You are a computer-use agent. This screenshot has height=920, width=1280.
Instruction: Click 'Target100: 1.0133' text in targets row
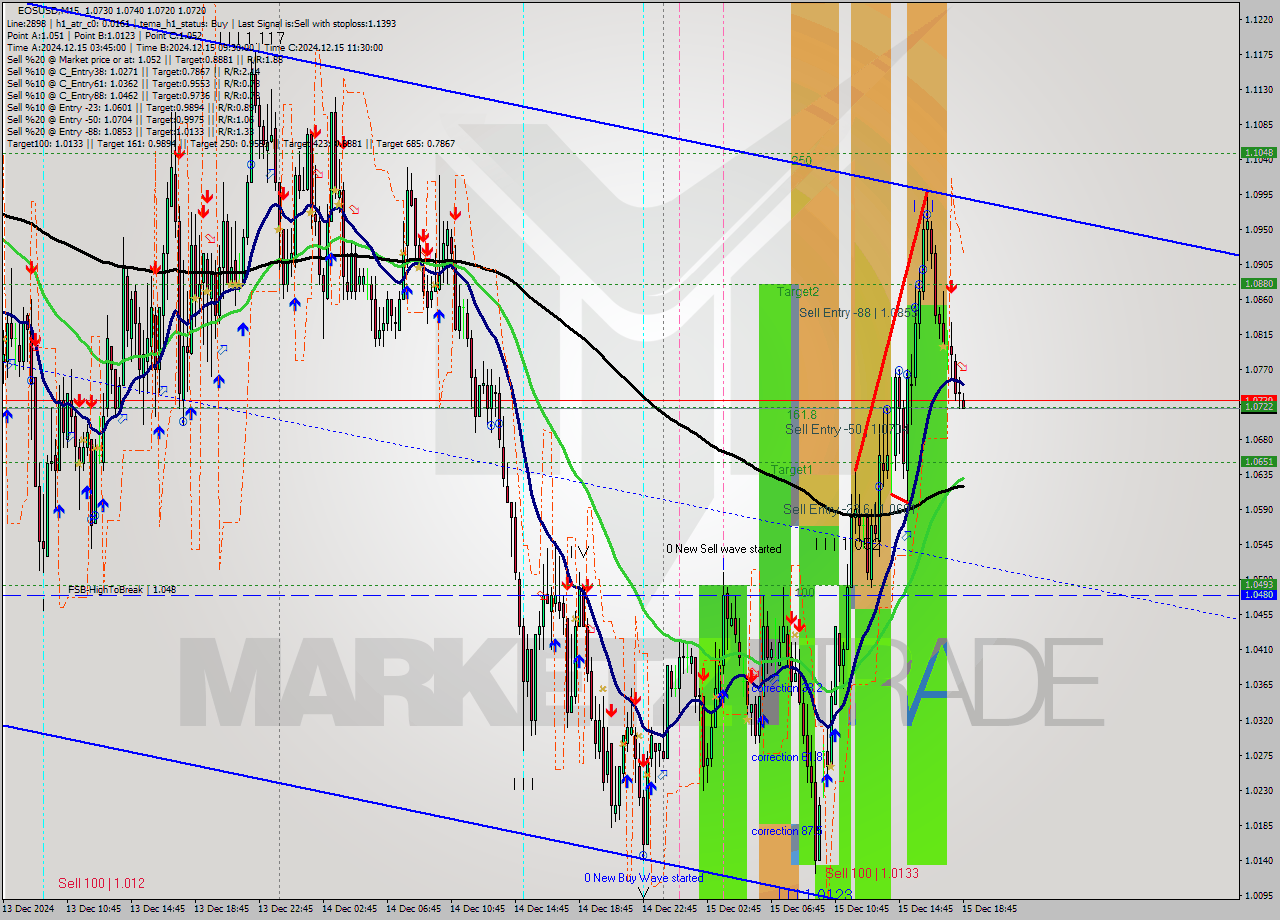click(45, 143)
